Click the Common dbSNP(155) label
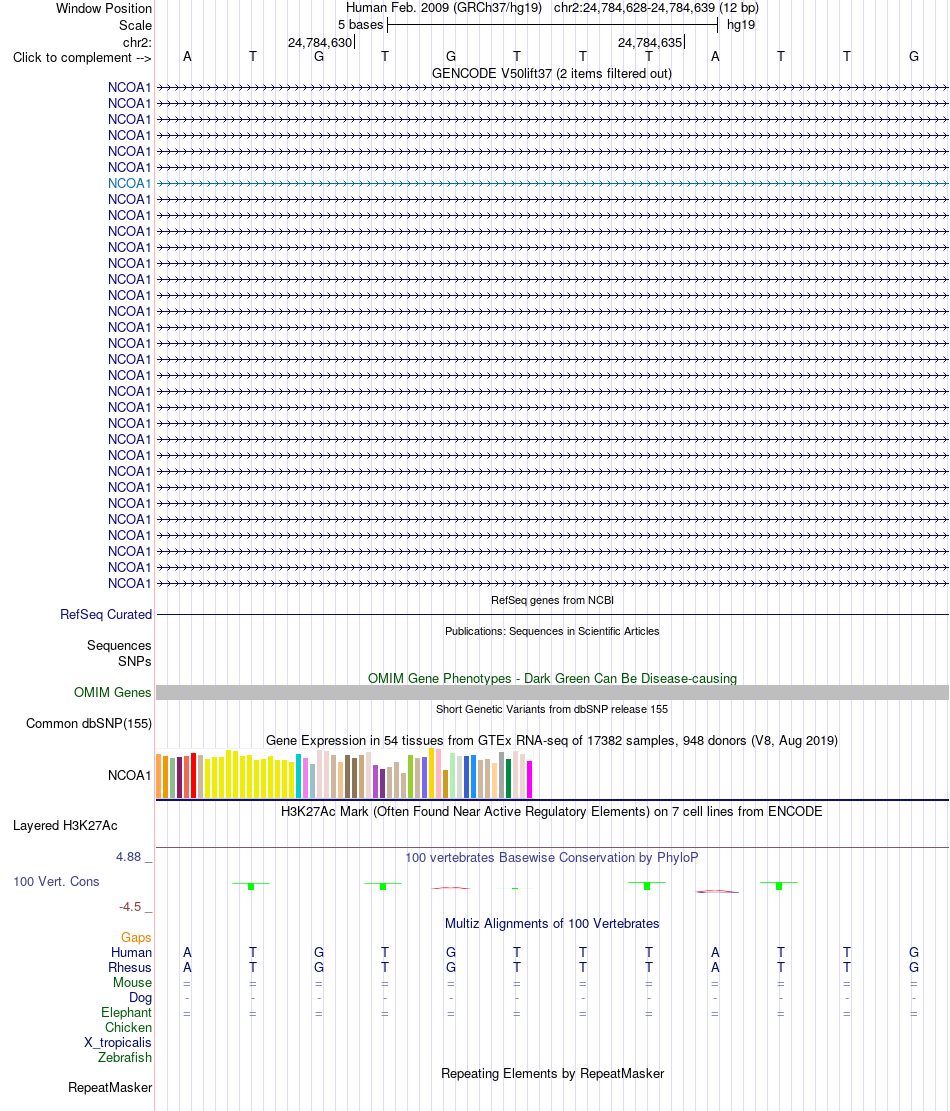 pyautogui.click(x=89, y=723)
